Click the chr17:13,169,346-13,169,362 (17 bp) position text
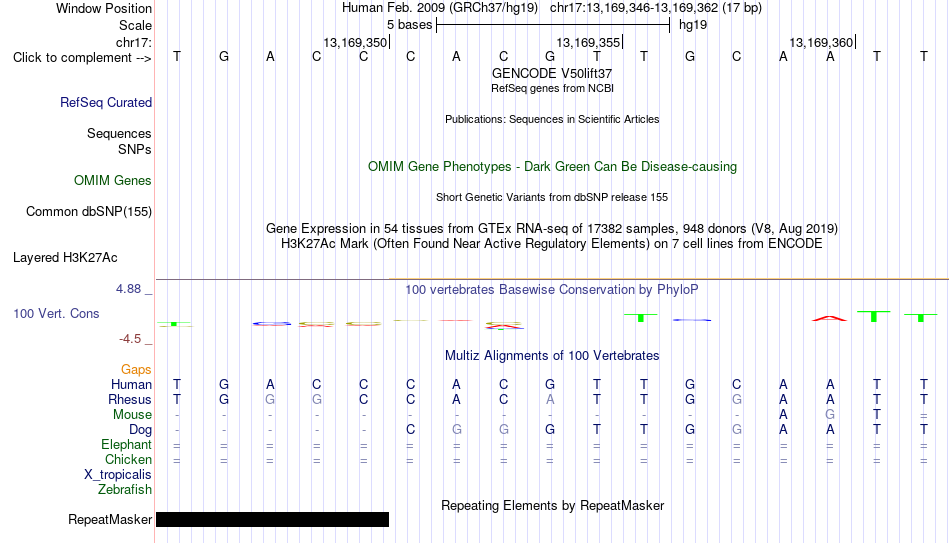 (x=656, y=8)
